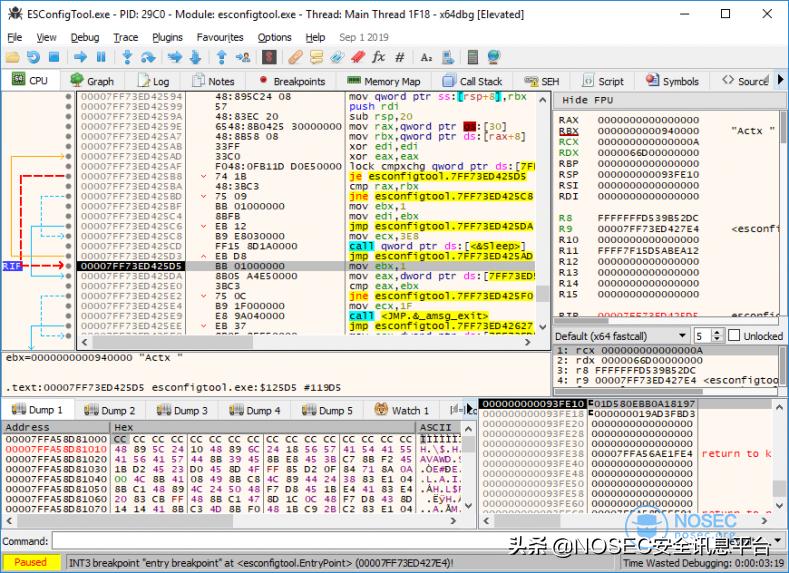This screenshot has width=789, height=573.
Task: Increase the argument count spinner above 5
Action: point(718,332)
